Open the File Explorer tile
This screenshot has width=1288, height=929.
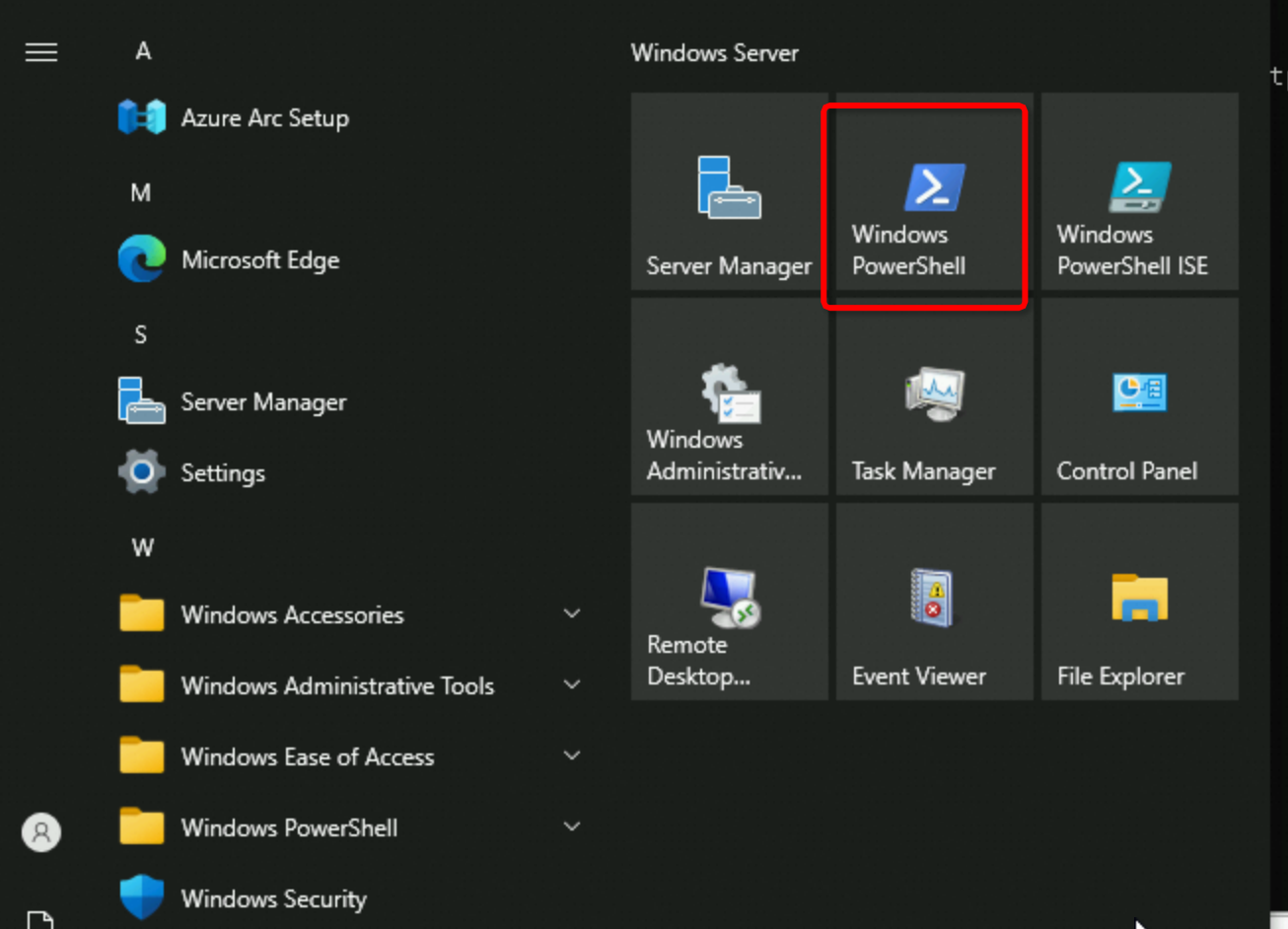(1140, 602)
